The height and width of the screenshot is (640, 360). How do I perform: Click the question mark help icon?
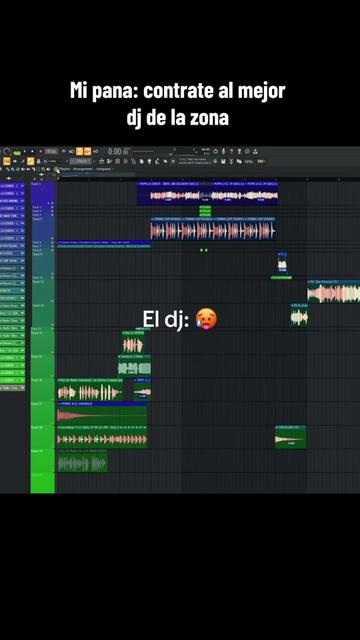[x=231, y=151]
